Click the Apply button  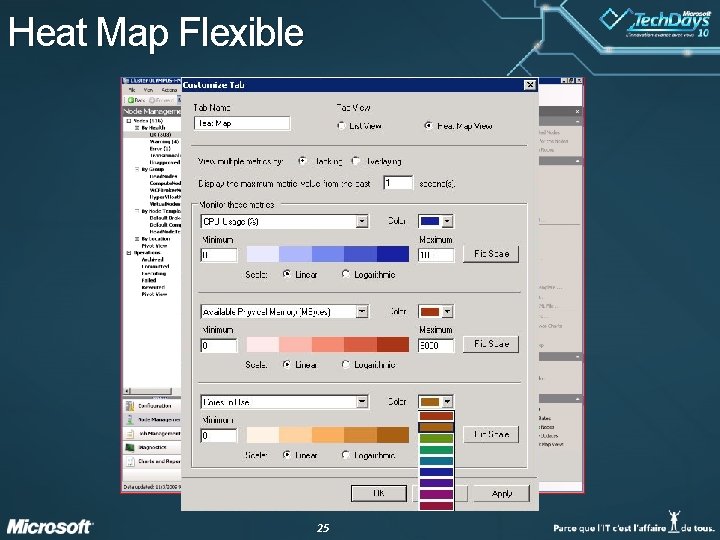[501, 494]
